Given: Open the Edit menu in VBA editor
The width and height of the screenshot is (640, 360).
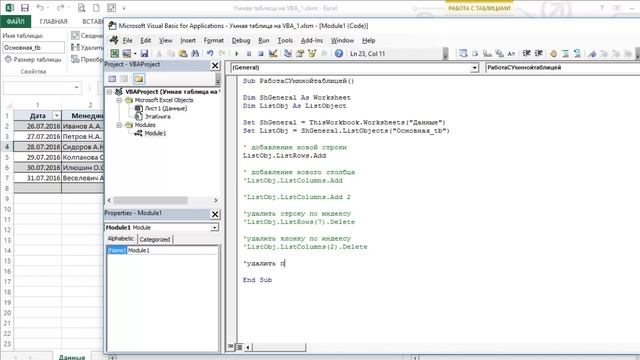Looking at the screenshot, I should click(x=146, y=40).
